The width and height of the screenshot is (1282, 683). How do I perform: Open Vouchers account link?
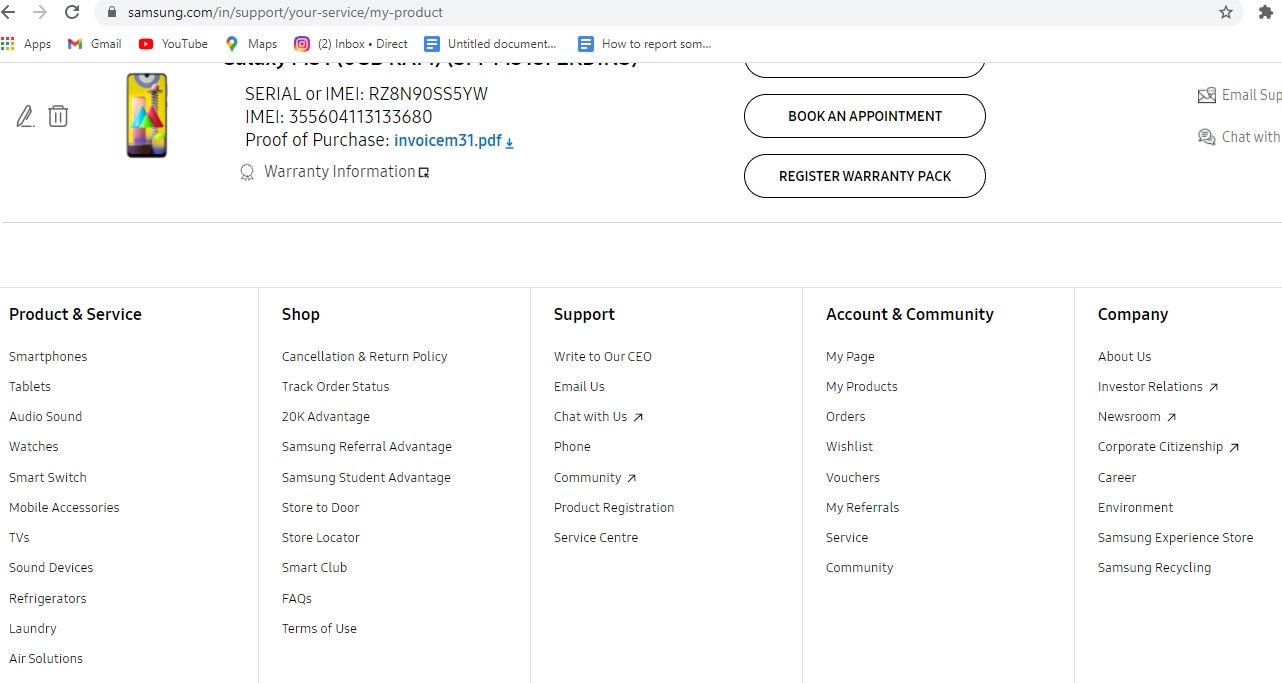[853, 478]
